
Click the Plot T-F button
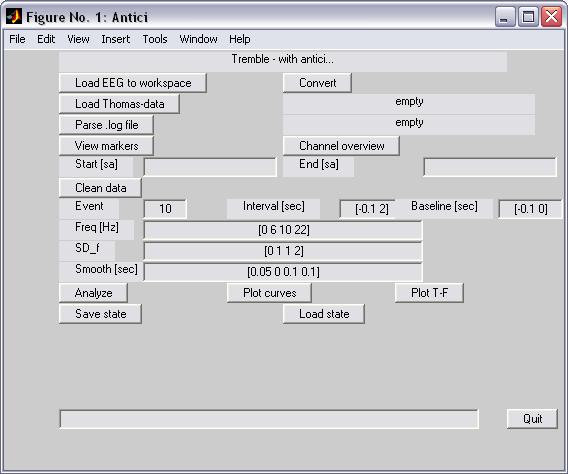(429, 293)
